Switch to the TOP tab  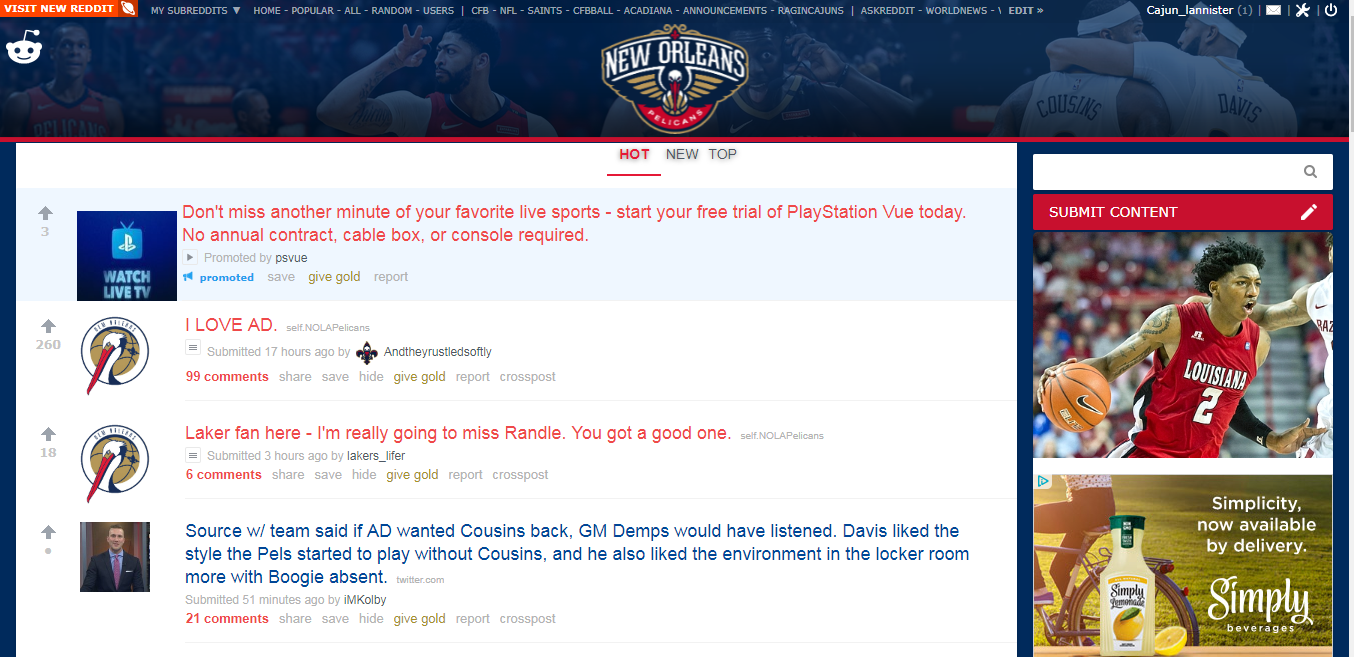pos(723,154)
